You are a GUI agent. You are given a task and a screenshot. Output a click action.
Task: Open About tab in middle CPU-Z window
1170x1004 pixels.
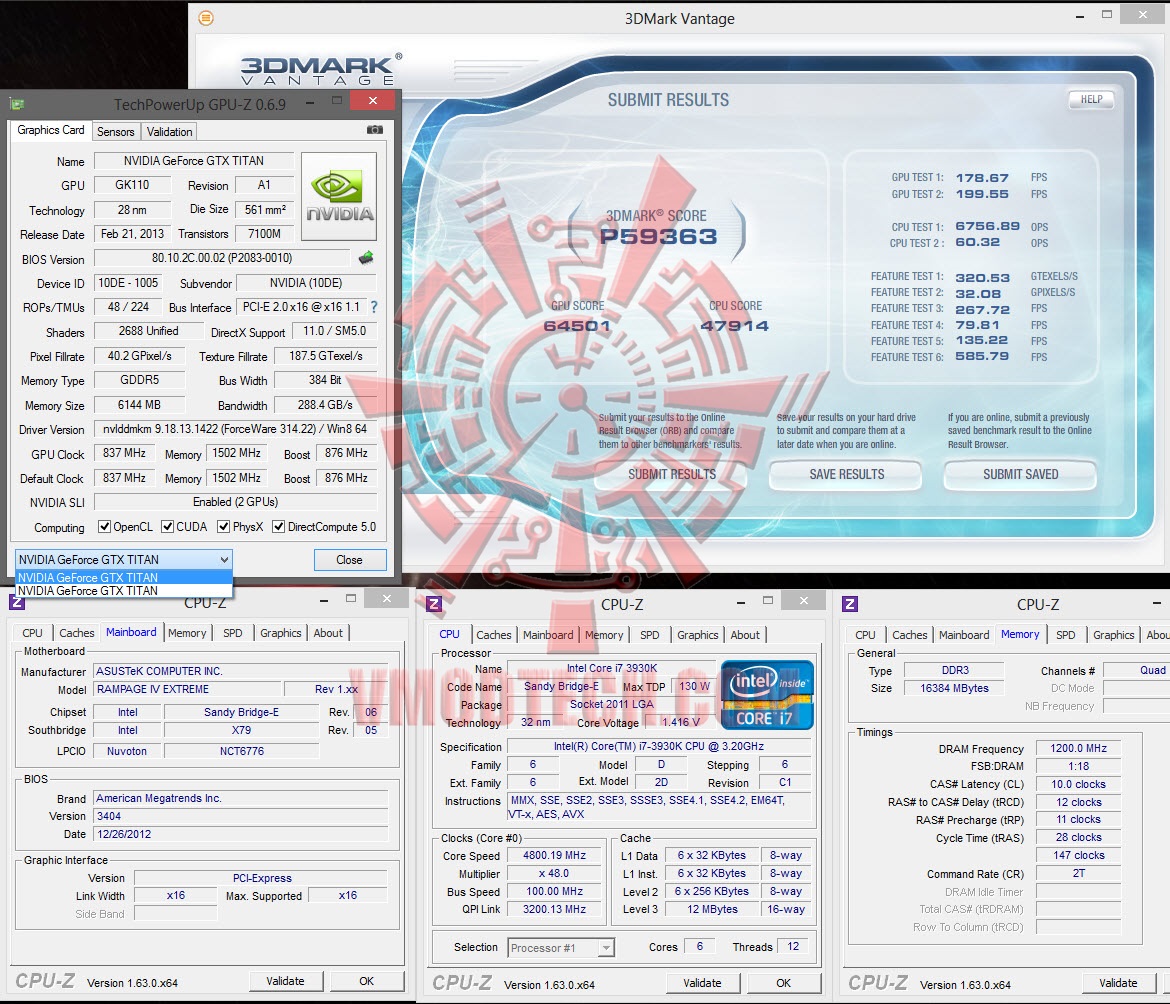[x=745, y=636]
